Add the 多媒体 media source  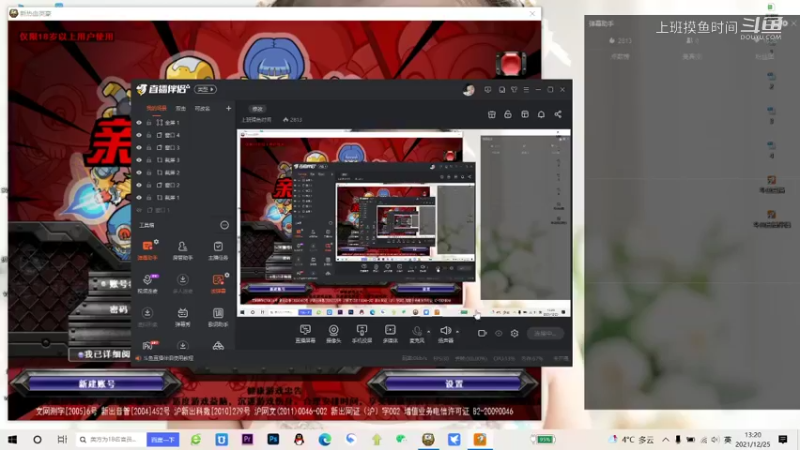click(390, 334)
